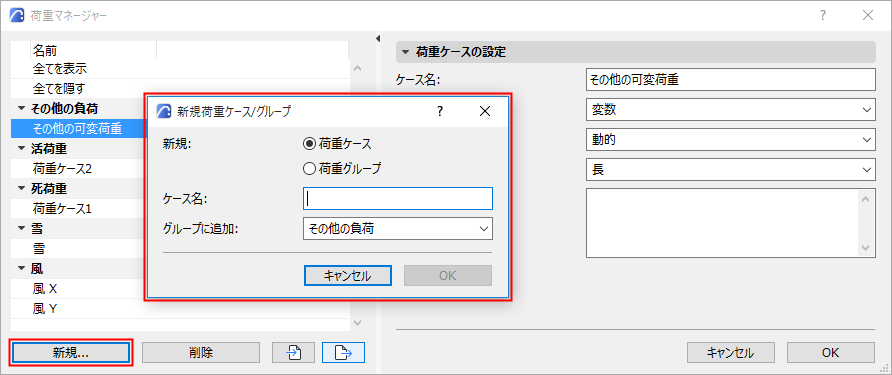Select the 雪 load case row
892x375 pixels.
point(78,249)
